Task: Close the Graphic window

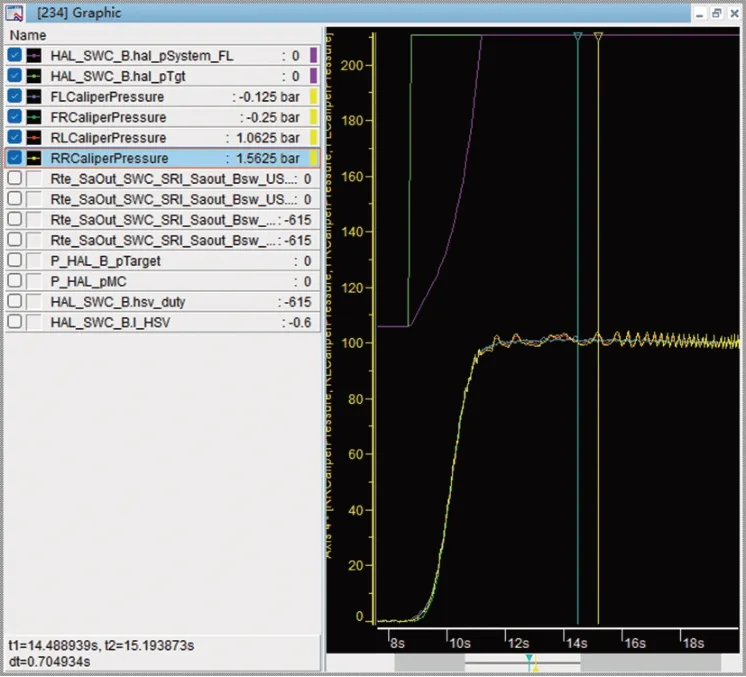Action: click(734, 13)
